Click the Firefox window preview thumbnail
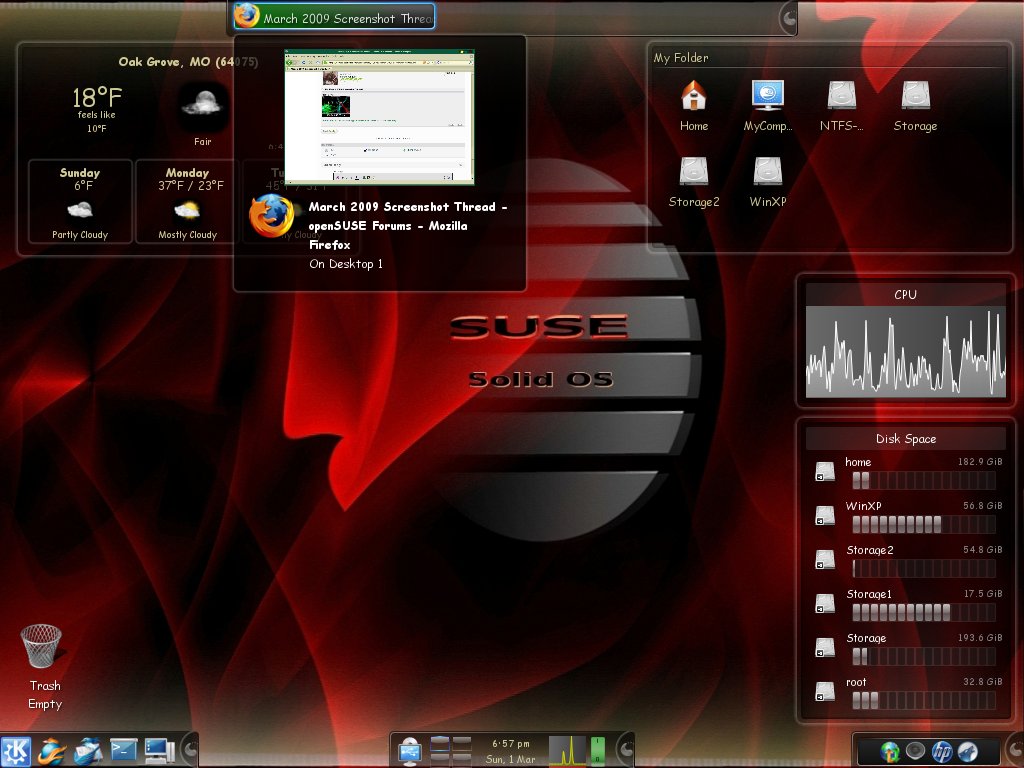1024x768 pixels. click(379, 117)
